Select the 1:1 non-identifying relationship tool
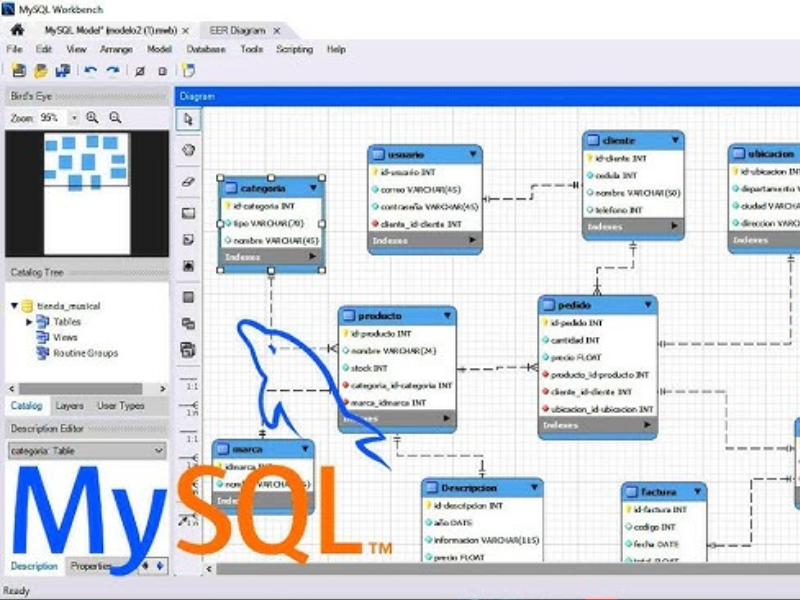800x600 pixels. [189, 384]
